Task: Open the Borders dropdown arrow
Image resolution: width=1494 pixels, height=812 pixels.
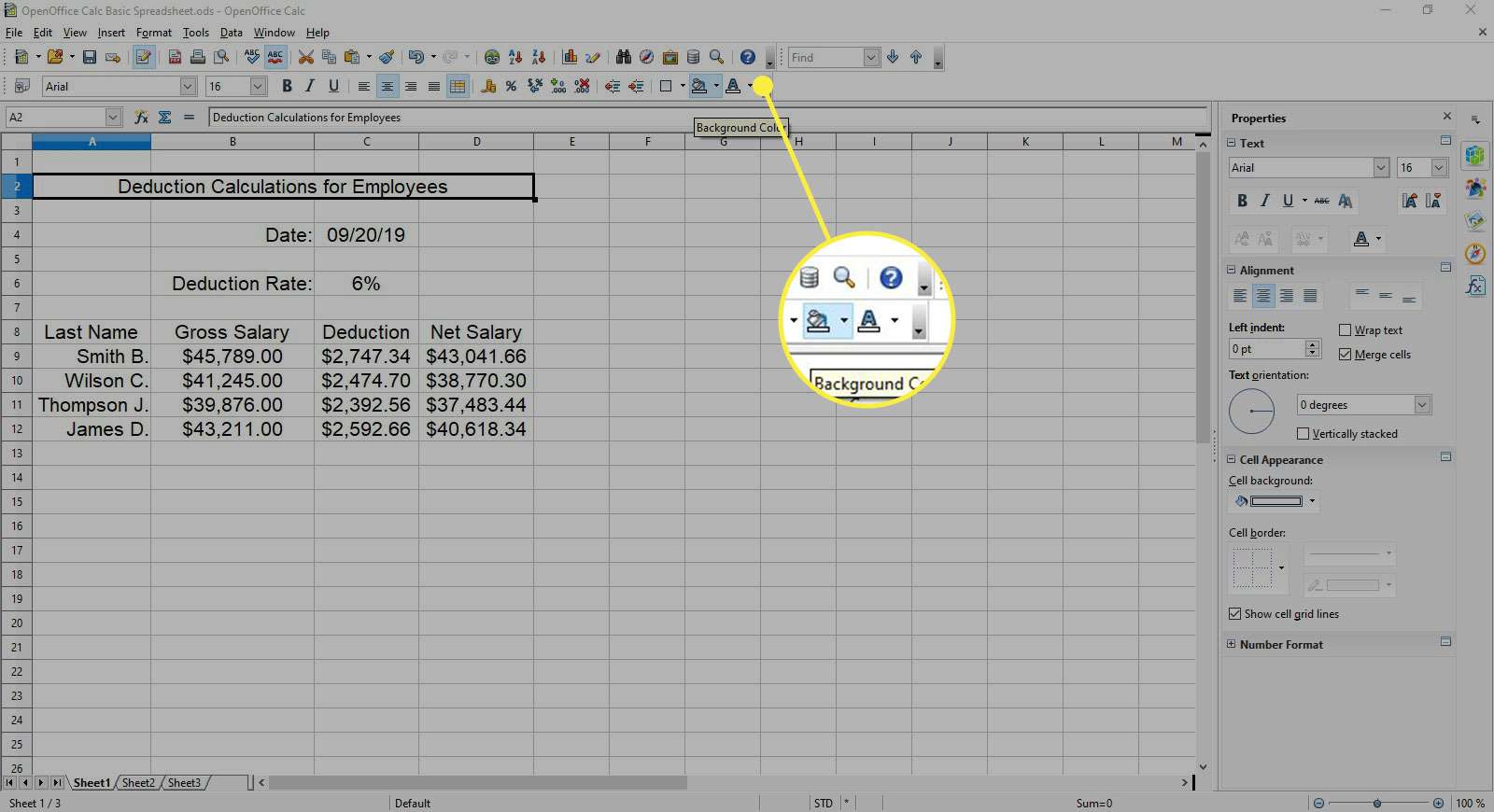Action: pos(683,86)
